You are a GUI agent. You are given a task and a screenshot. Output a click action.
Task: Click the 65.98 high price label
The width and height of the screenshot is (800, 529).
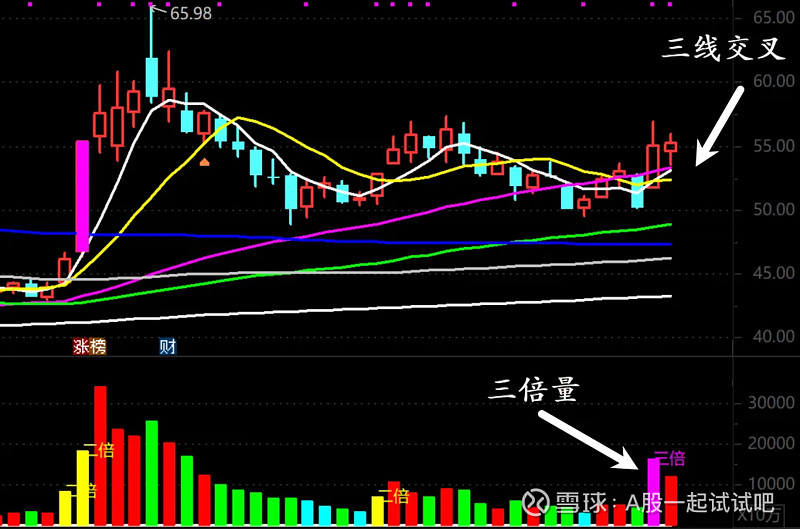[x=191, y=13]
